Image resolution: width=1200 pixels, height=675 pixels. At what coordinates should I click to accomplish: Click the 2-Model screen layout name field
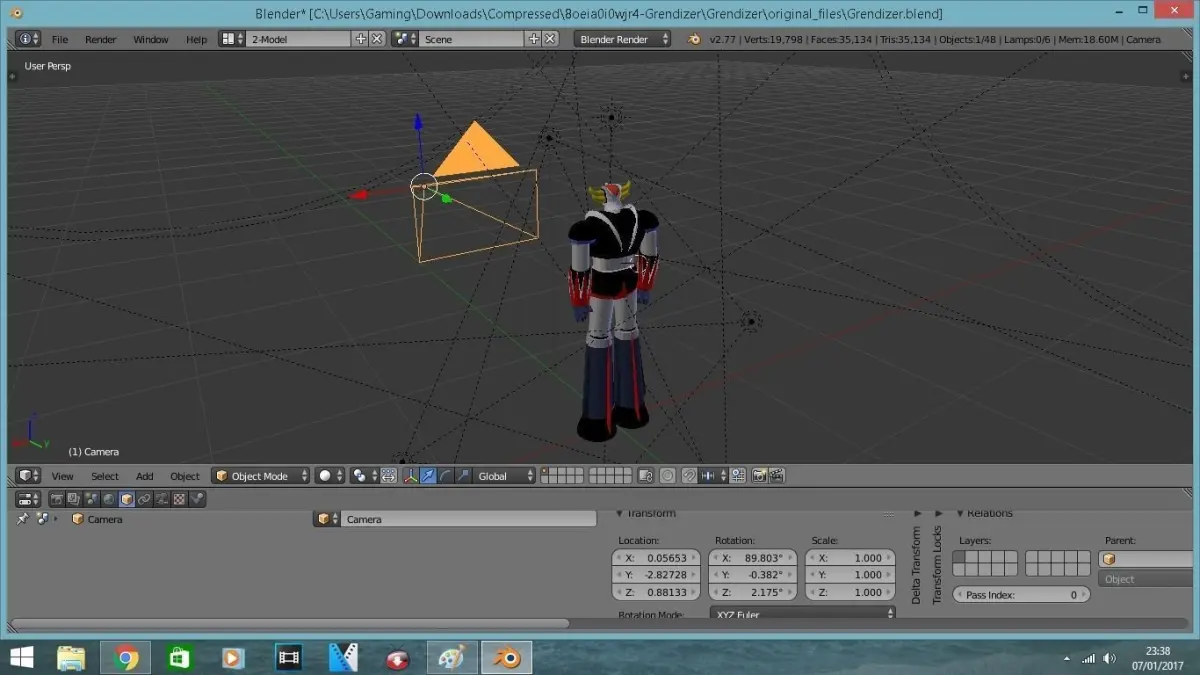[299, 39]
